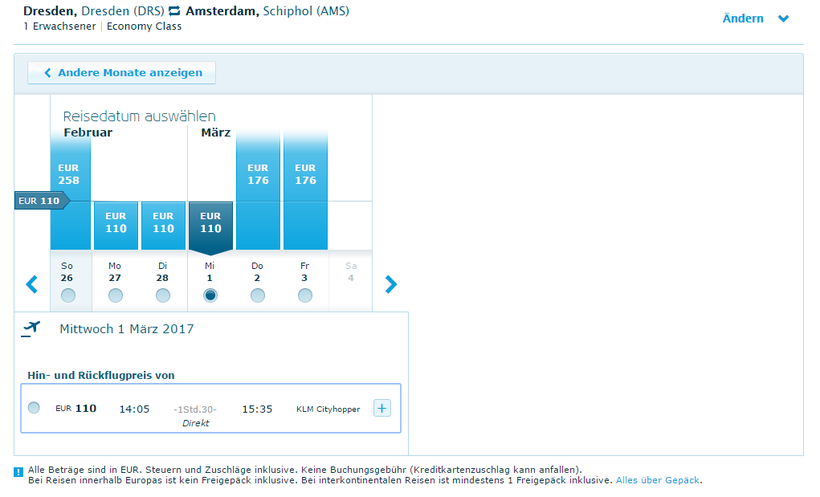This screenshot has height=497, width=820.
Task: Select the 14:05 KLM Cityhopper flight radio button
Action: point(34,408)
